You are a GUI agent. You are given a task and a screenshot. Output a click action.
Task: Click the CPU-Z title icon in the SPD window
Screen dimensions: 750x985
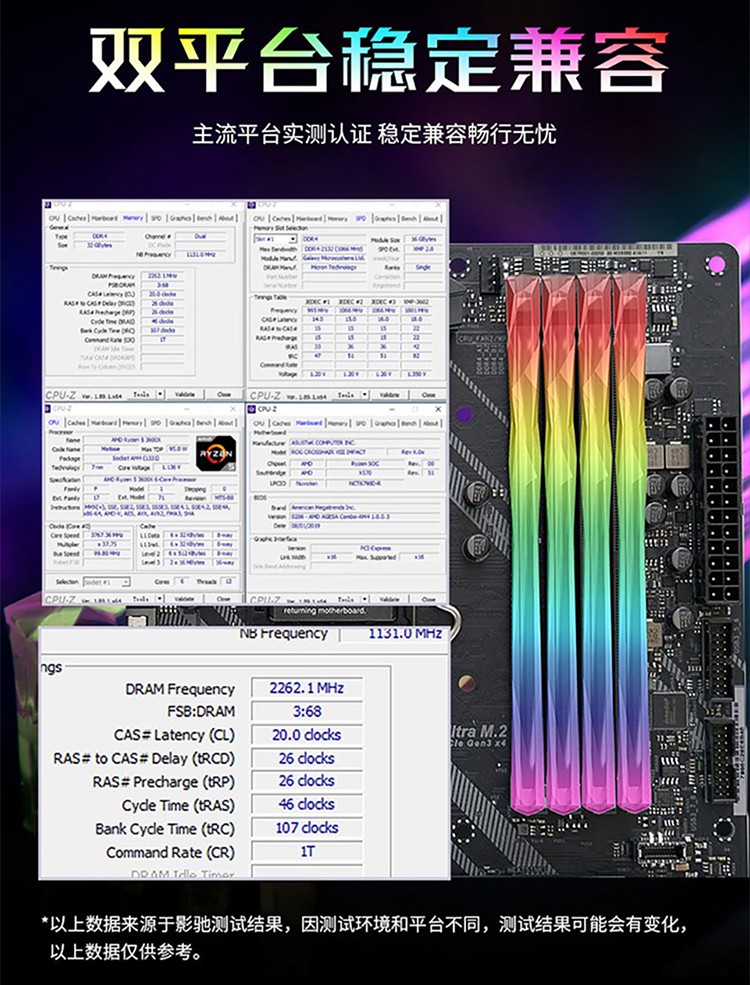[x=253, y=204]
